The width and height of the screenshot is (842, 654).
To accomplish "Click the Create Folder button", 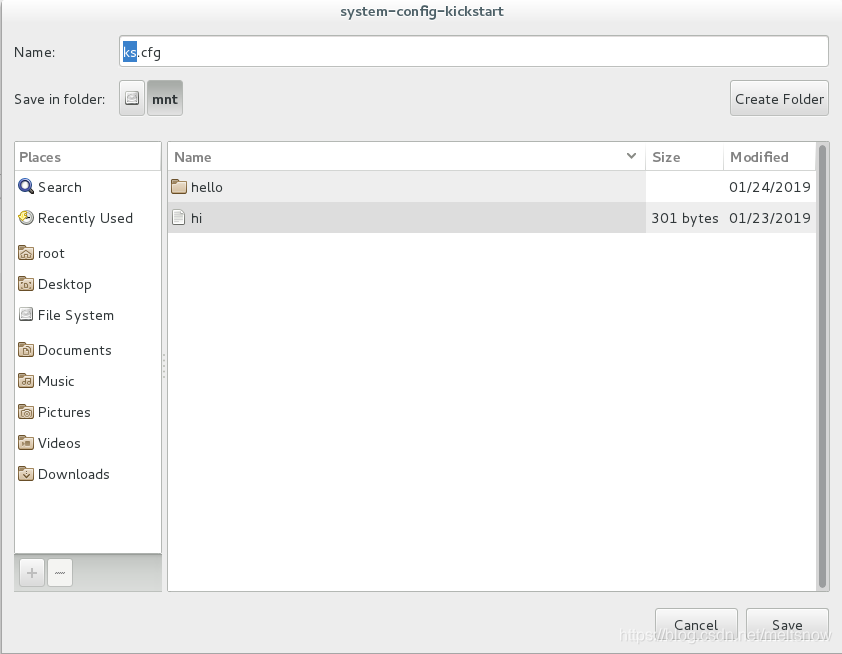I will [x=779, y=98].
